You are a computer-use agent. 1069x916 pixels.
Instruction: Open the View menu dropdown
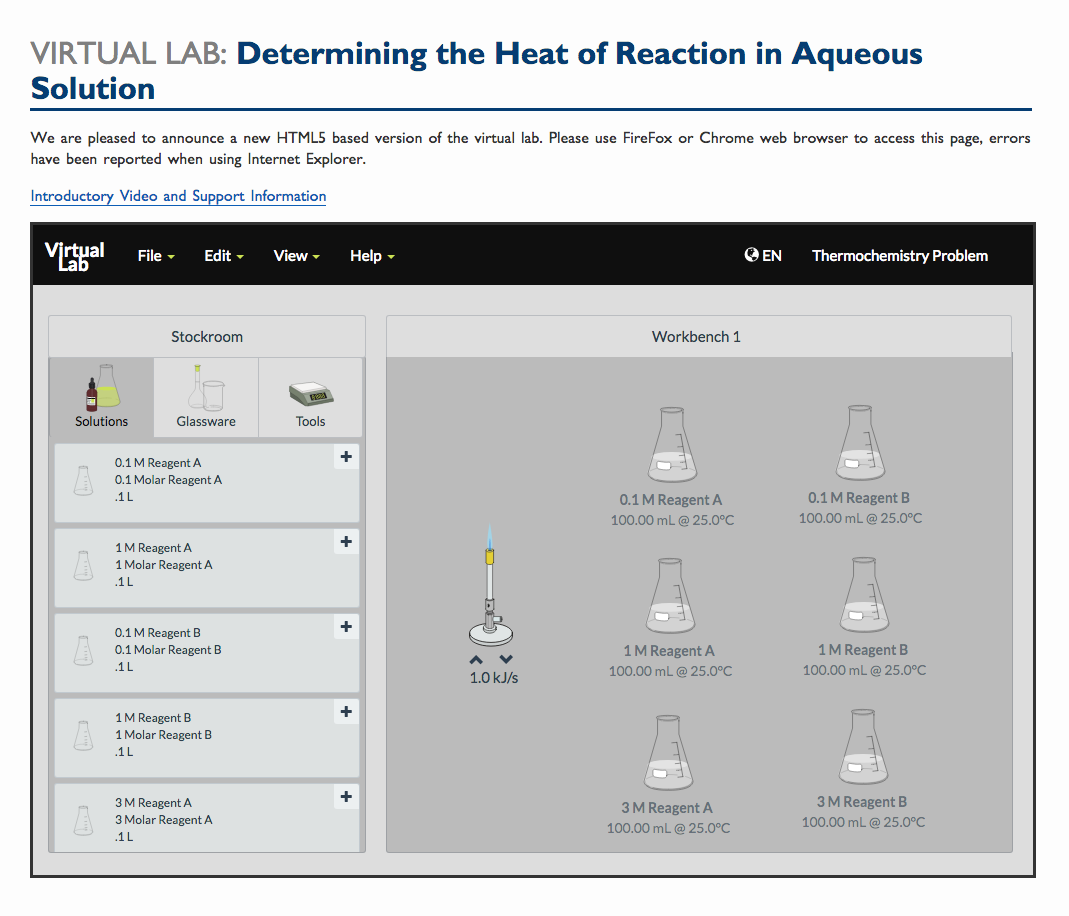(295, 255)
